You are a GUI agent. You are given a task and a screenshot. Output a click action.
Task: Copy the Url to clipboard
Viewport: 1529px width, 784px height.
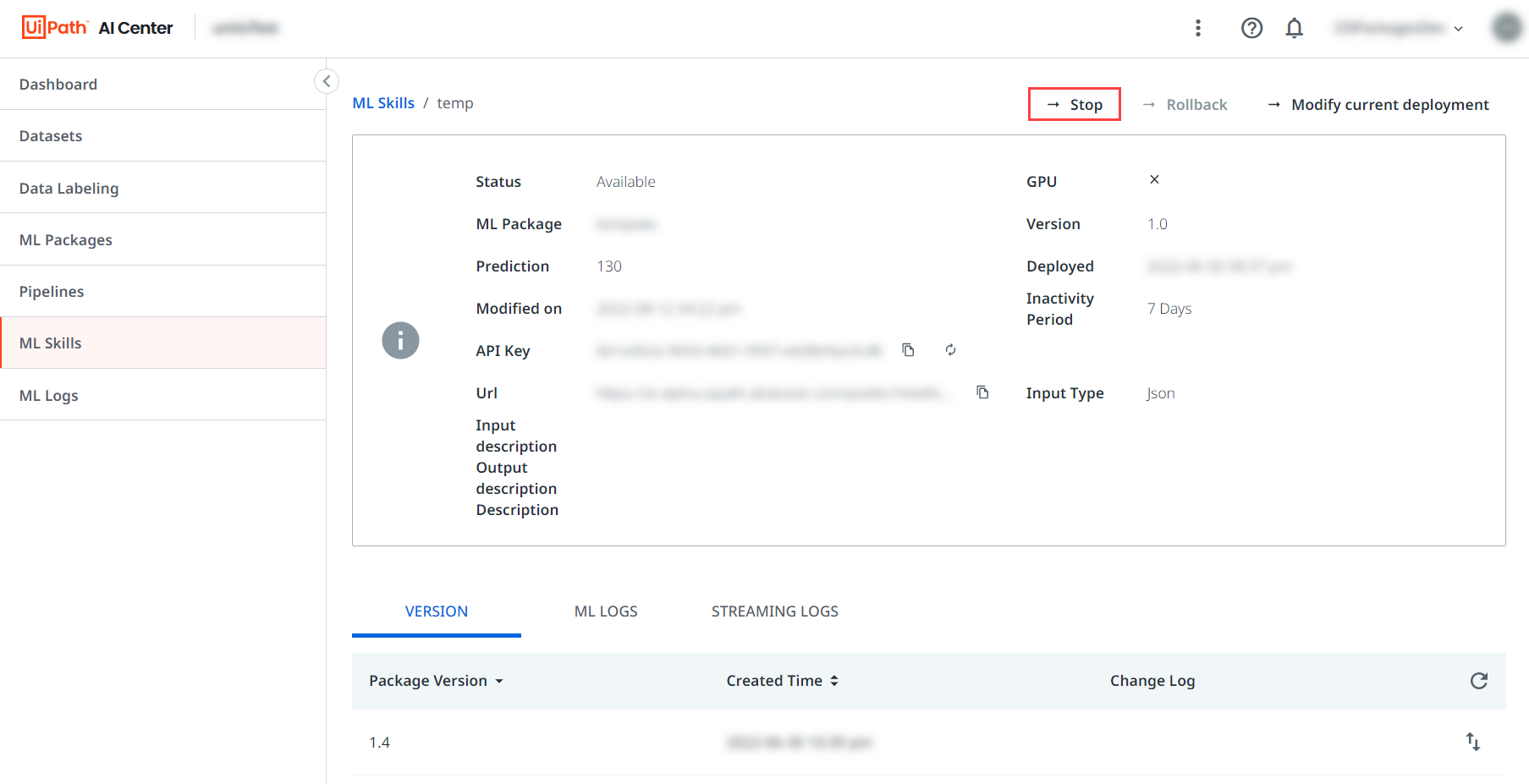[982, 392]
